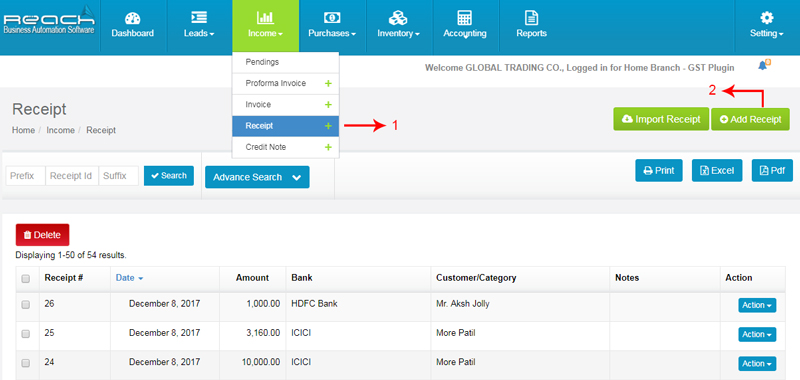Viewport: 800px width, 380px height.
Task: Open Action dropdown for receipt 26
Action: pos(757,305)
